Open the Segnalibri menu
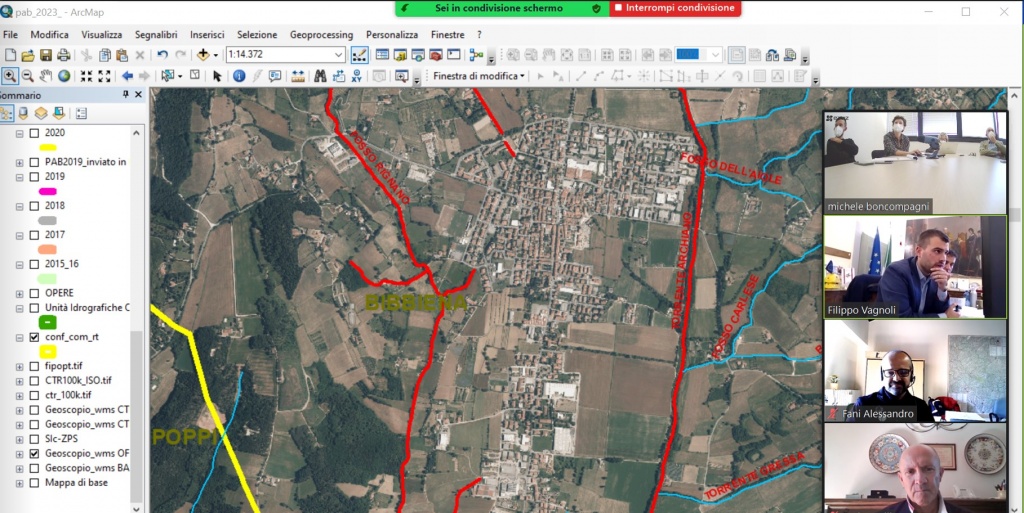 click(155, 34)
